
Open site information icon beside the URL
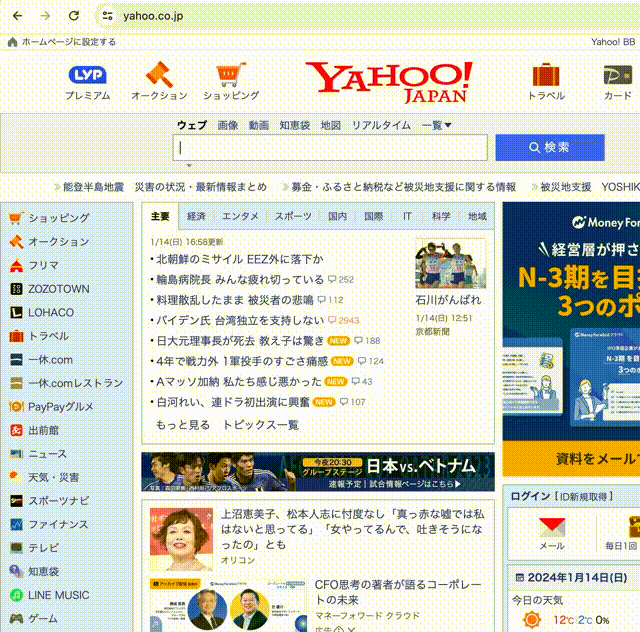(x=108, y=16)
